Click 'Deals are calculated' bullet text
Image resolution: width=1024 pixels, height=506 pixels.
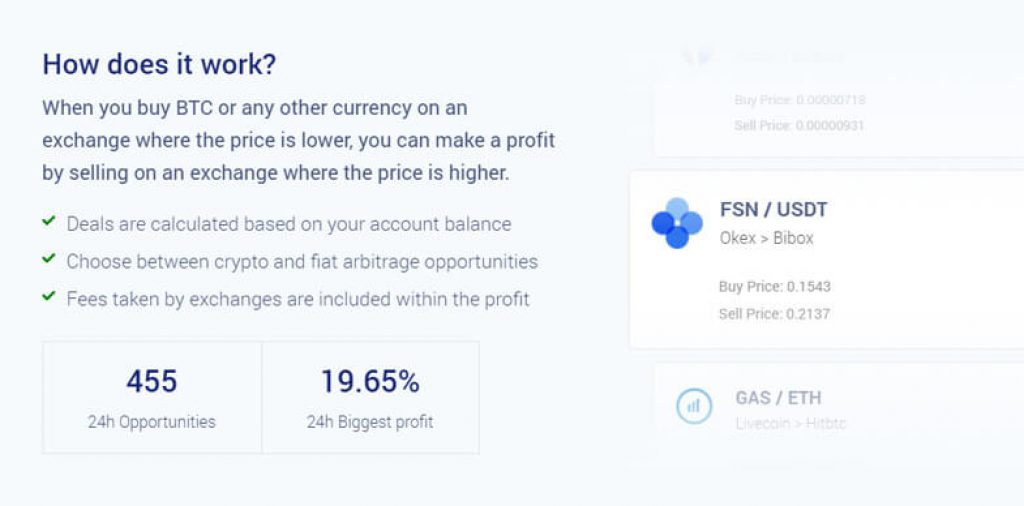[289, 224]
